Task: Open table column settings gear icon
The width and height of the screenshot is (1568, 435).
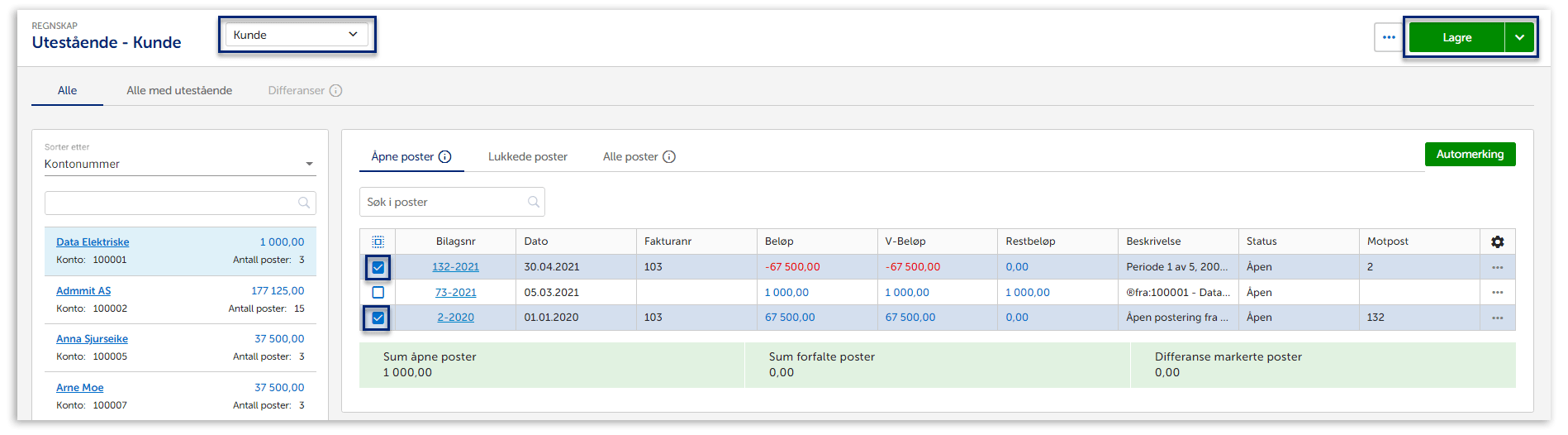Action: (x=1497, y=241)
